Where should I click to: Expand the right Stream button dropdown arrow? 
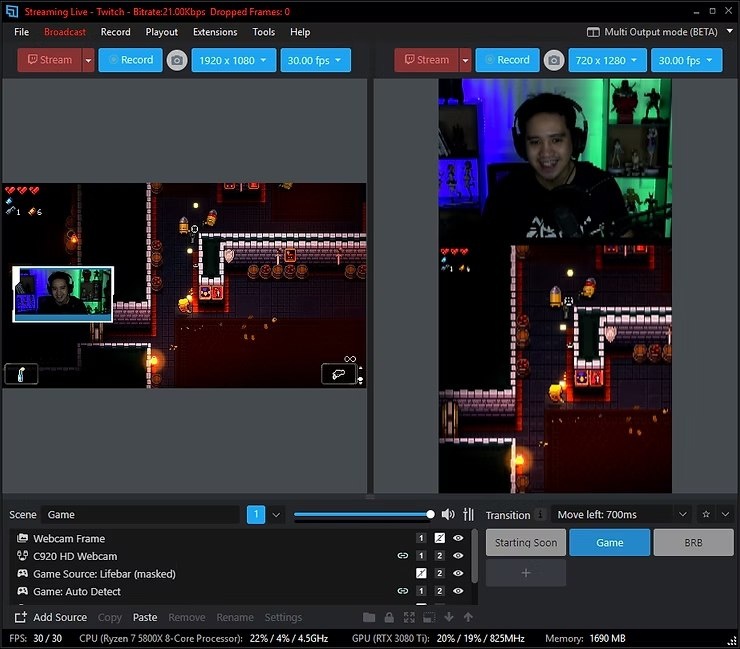pyautogui.click(x=465, y=60)
